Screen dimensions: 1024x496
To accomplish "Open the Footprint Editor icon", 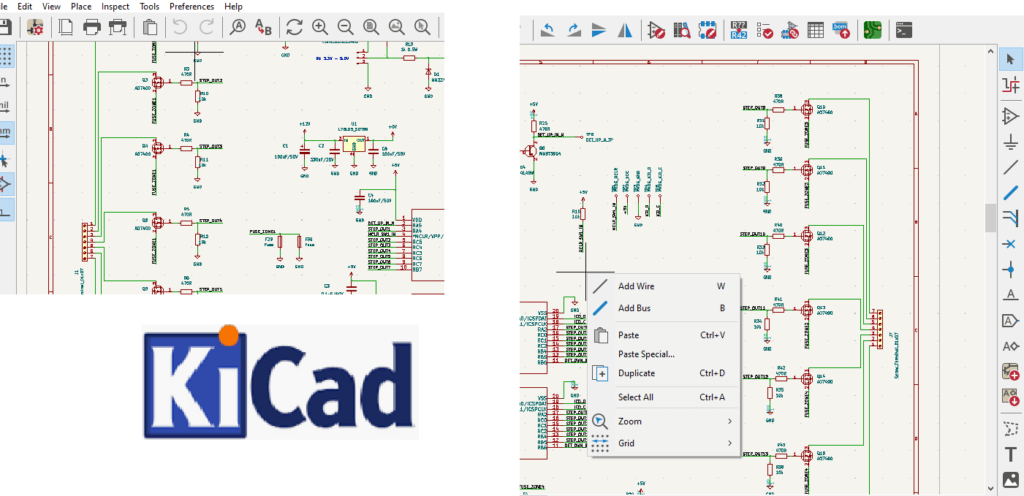I will pos(707,30).
